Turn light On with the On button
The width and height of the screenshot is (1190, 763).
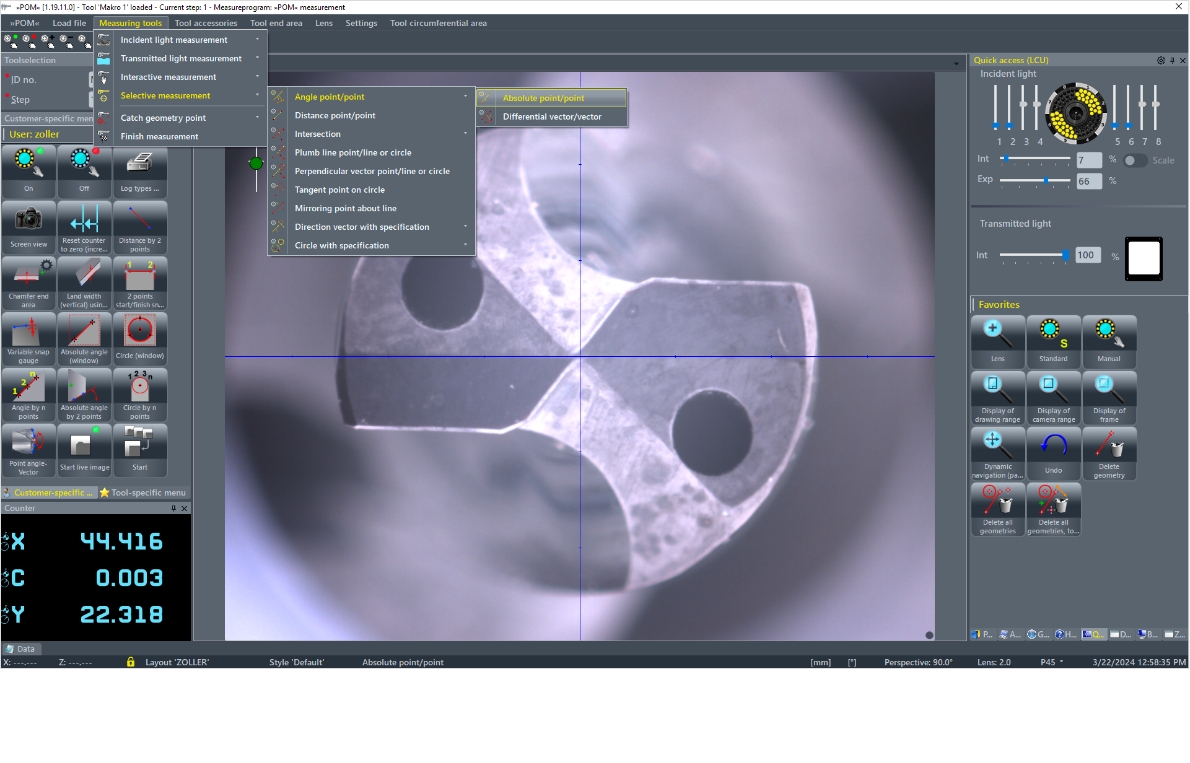click(28, 166)
